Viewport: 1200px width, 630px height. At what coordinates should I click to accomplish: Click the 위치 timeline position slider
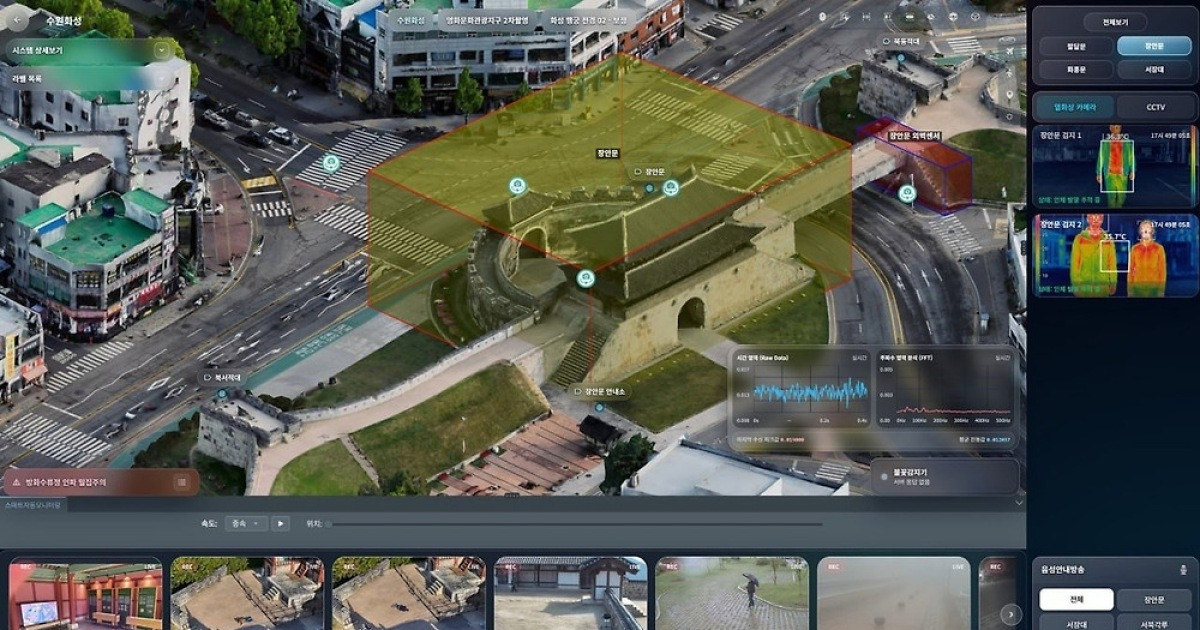pyautogui.click(x=575, y=524)
